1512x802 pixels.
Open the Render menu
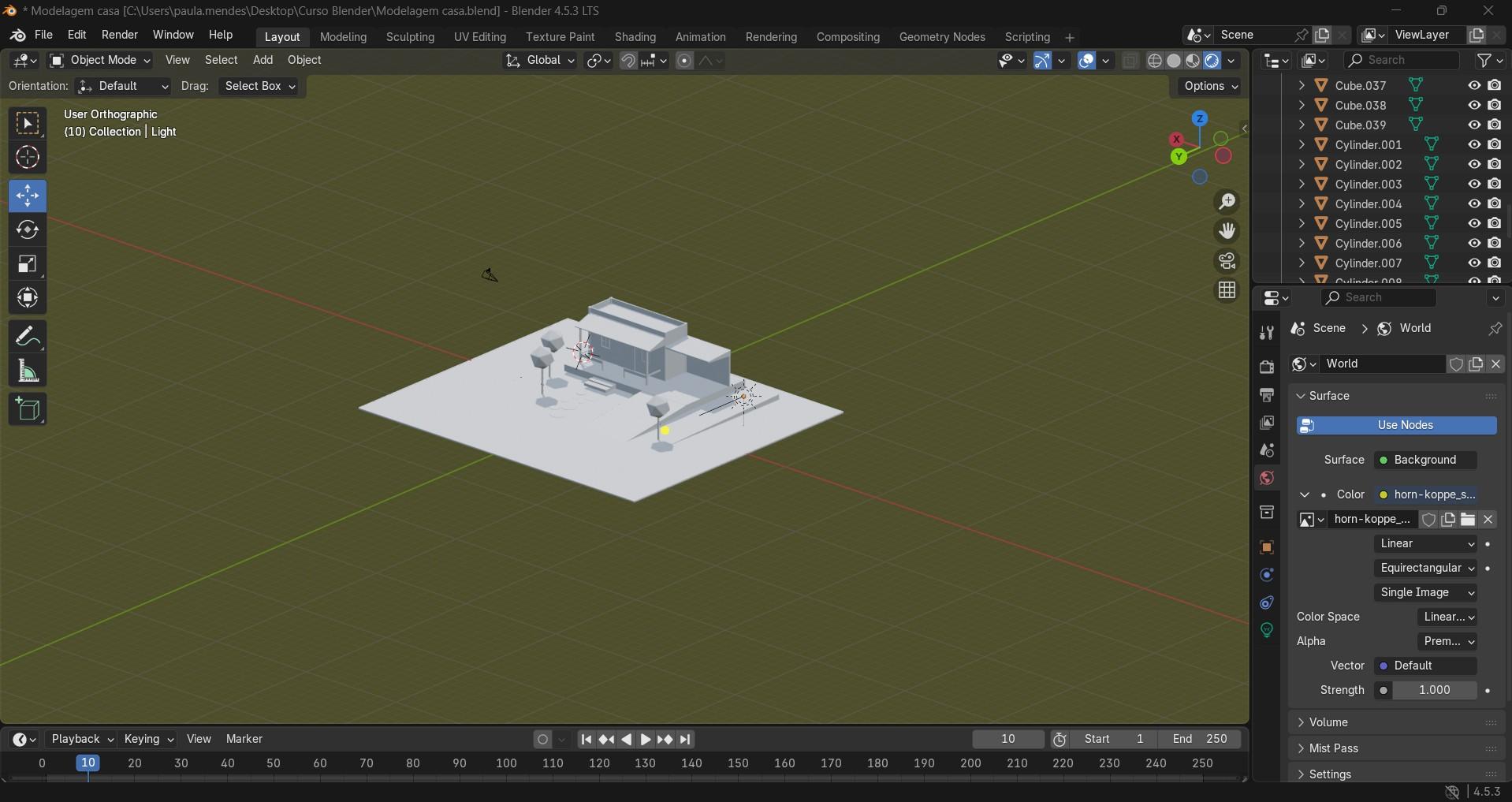(x=120, y=35)
